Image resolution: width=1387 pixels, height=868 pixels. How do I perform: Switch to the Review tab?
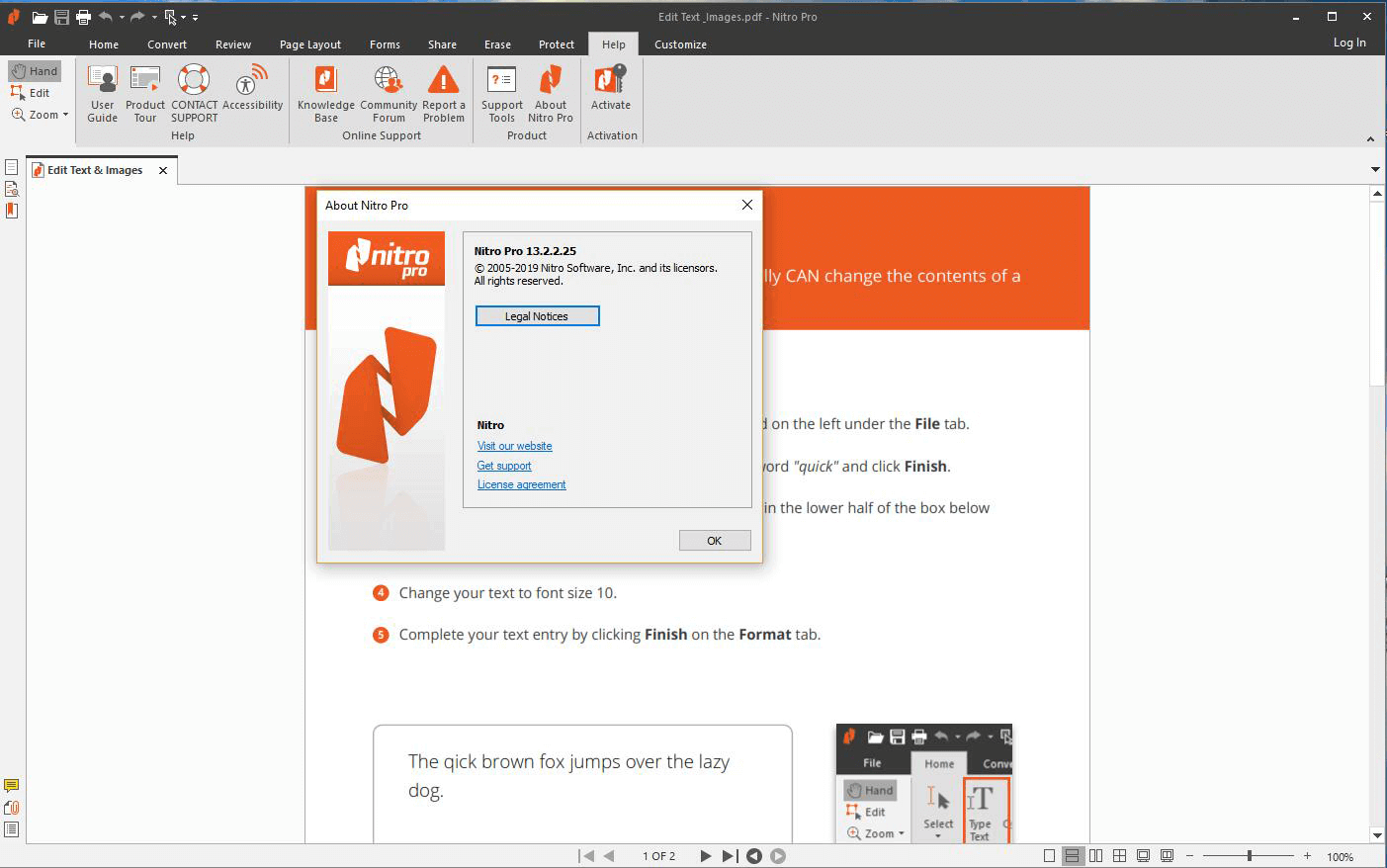point(233,44)
